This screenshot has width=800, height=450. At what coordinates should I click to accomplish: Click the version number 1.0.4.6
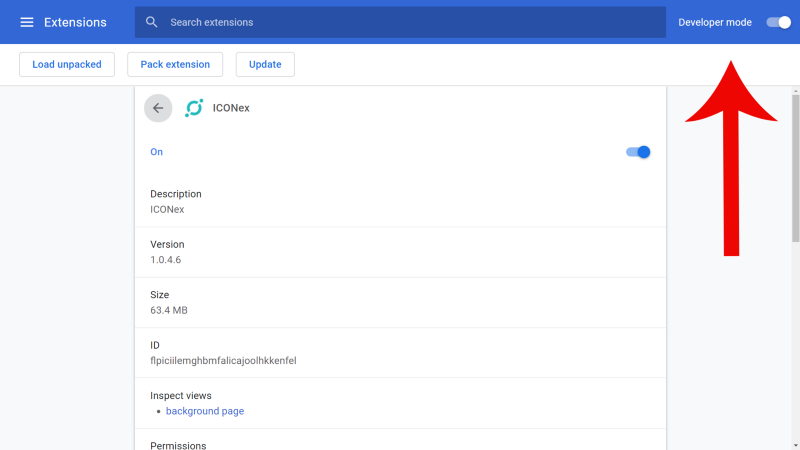point(166,260)
